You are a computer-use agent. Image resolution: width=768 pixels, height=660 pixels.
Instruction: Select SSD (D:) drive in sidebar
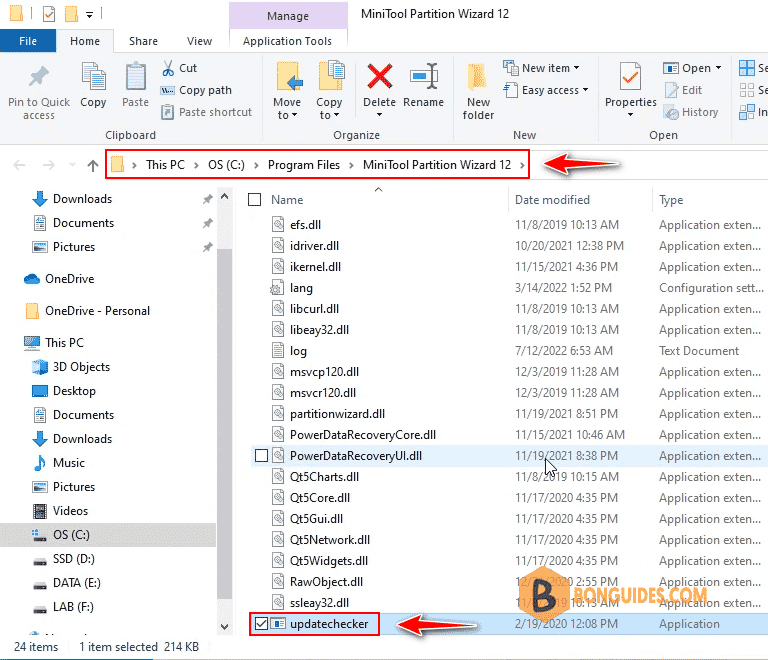click(x=73, y=559)
